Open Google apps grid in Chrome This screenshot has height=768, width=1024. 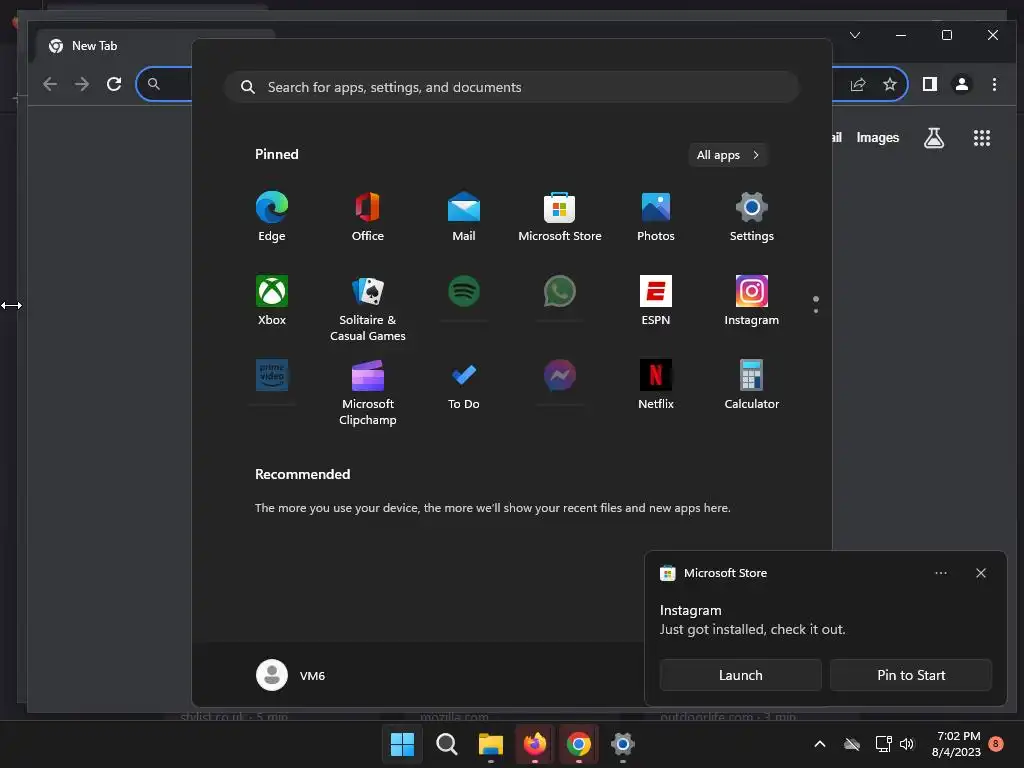coord(982,138)
